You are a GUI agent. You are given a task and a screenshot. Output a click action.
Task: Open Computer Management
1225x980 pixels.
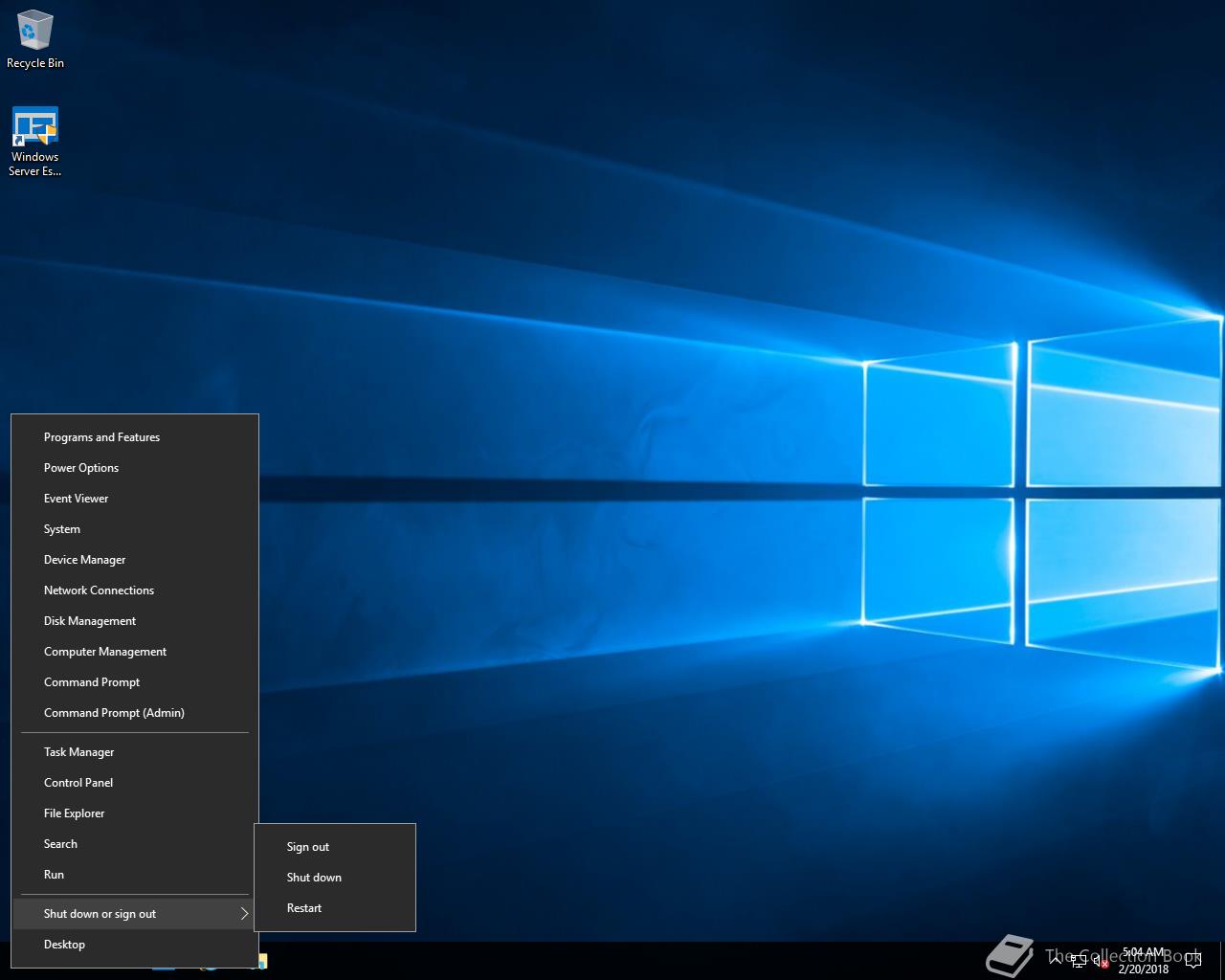(135, 652)
